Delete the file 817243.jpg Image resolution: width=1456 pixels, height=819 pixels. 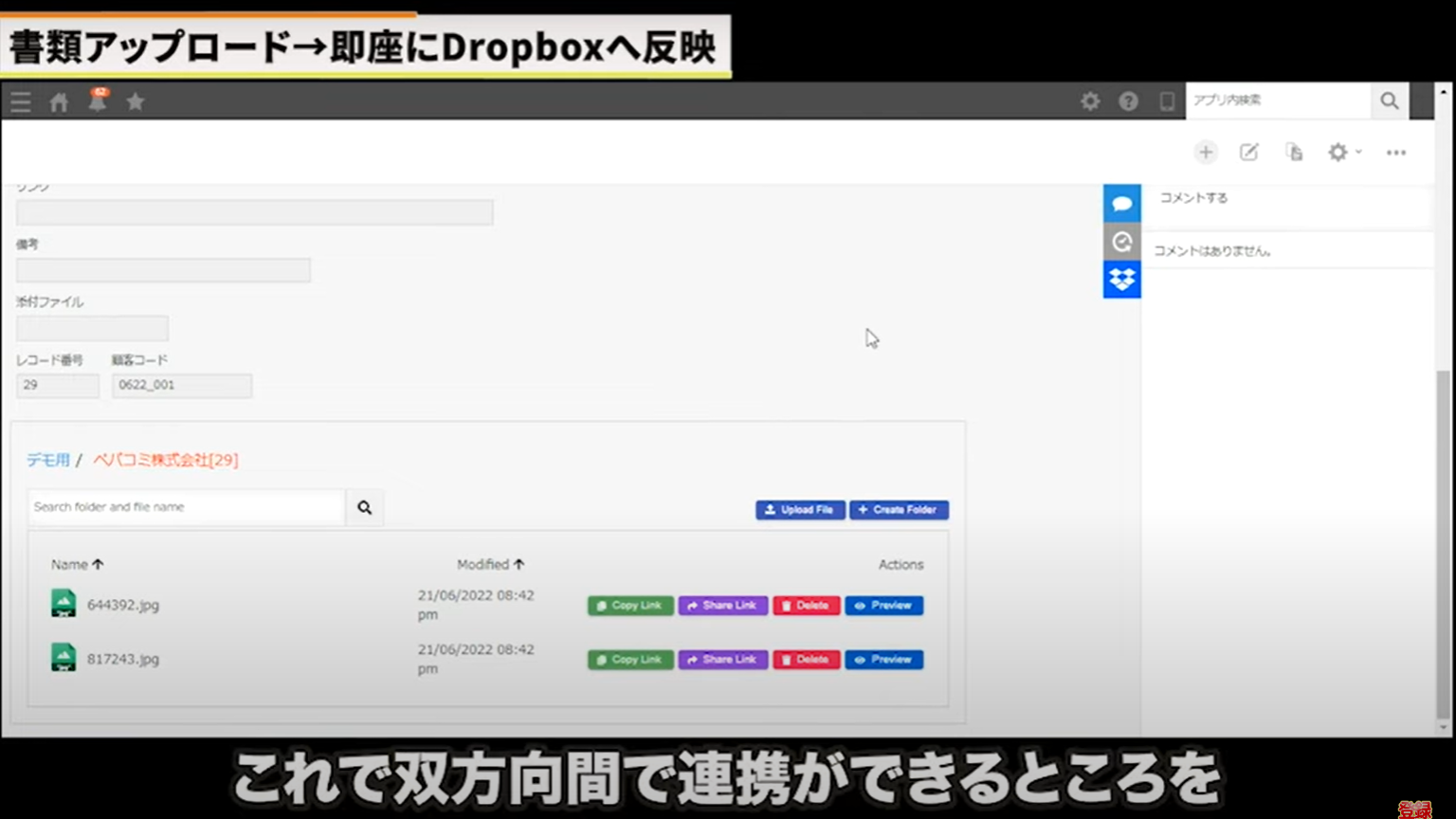tap(806, 660)
